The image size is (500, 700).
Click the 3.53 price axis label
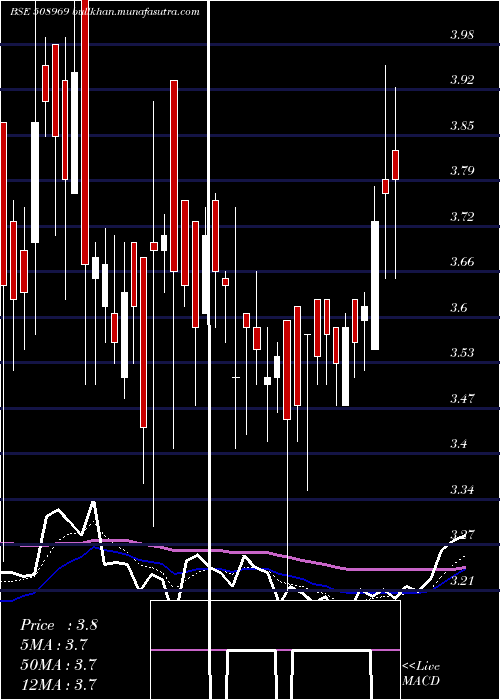pos(462,353)
